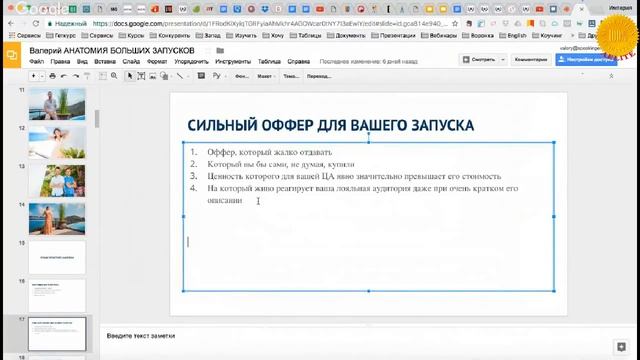Open the Формат menu
Screen dimensions: 640x360
tap(157, 62)
